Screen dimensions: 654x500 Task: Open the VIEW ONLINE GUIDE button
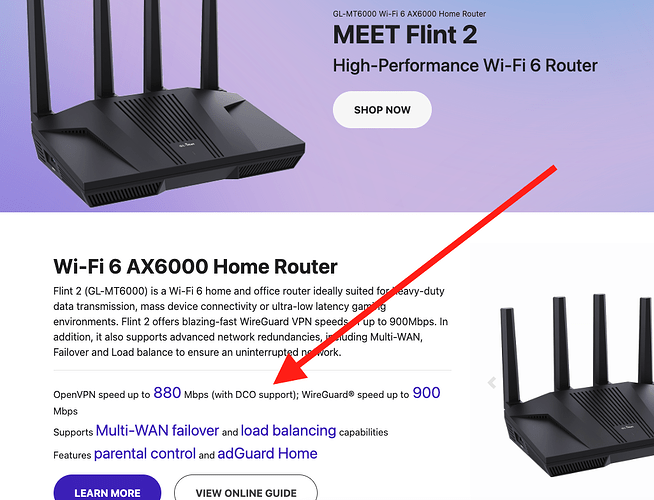point(246,488)
